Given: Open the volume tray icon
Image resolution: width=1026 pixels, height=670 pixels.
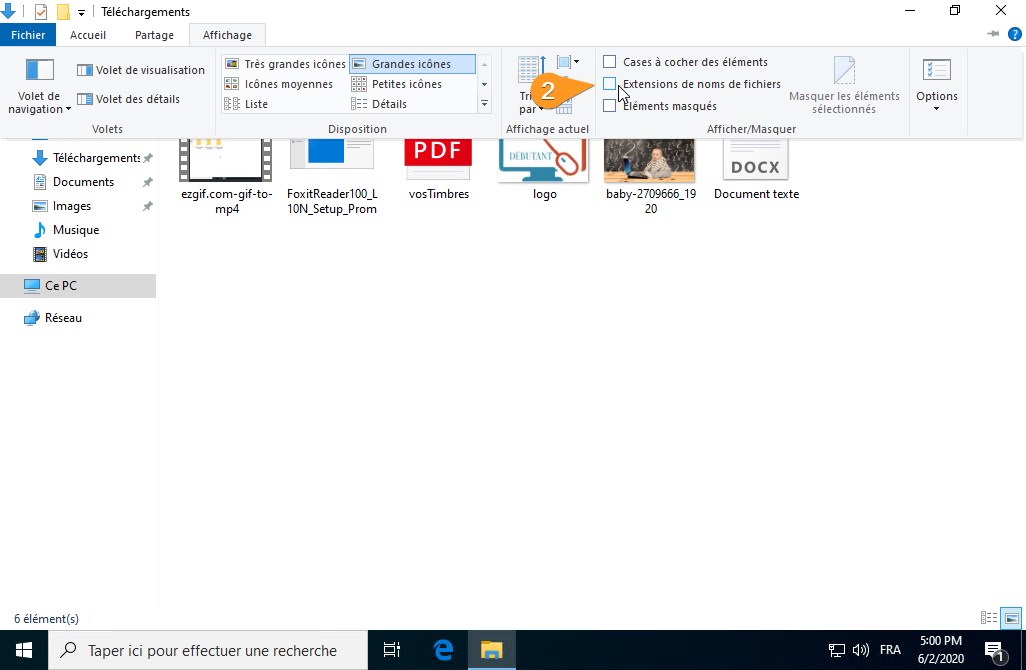Looking at the screenshot, I should pos(860,650).
